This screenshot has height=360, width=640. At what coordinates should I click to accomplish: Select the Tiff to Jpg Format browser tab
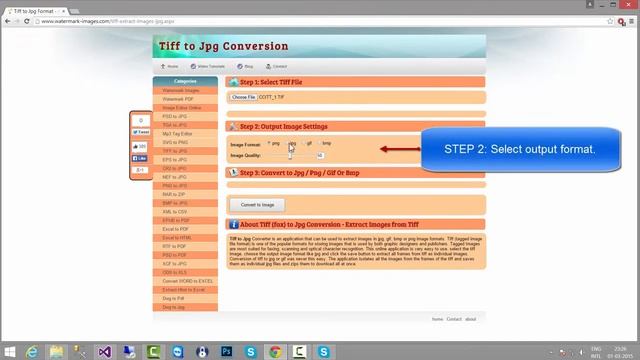[36, 11]
